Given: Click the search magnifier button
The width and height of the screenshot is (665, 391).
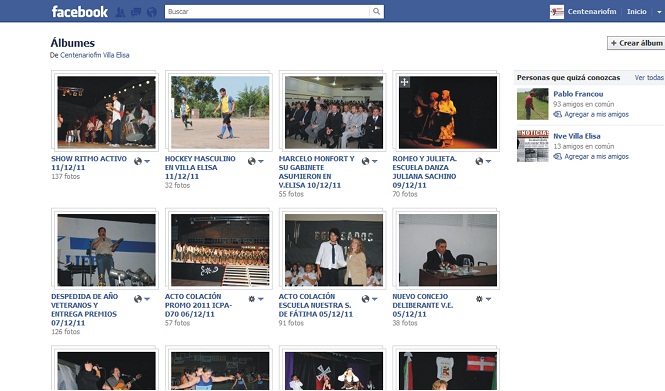Looking at the screenshot, I should coord(376,12).
